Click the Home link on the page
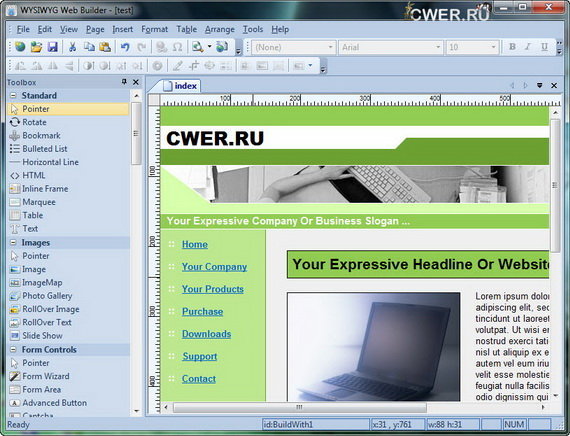This screenshot has width=570, height=436. coord(195,244)
